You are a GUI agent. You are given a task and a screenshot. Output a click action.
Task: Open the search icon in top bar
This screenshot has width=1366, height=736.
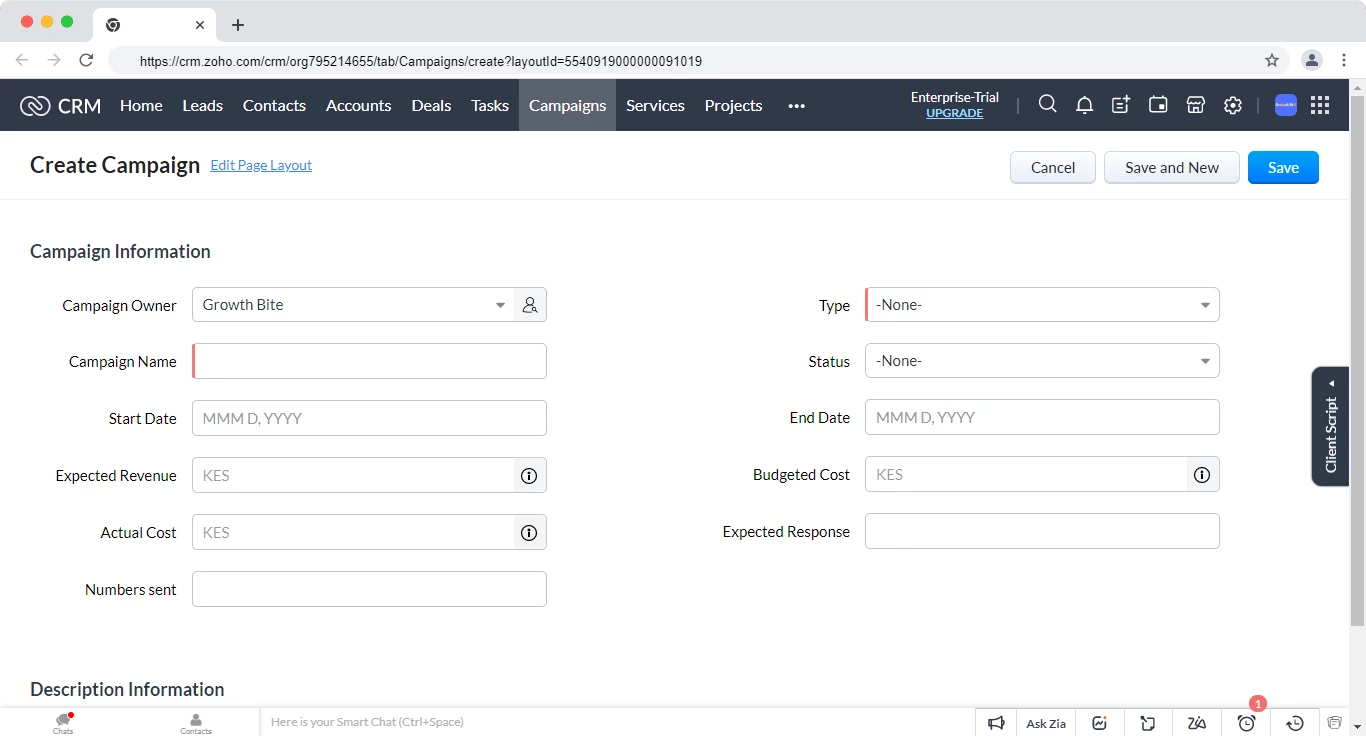pyautogui.click(x=1047, y=104)
